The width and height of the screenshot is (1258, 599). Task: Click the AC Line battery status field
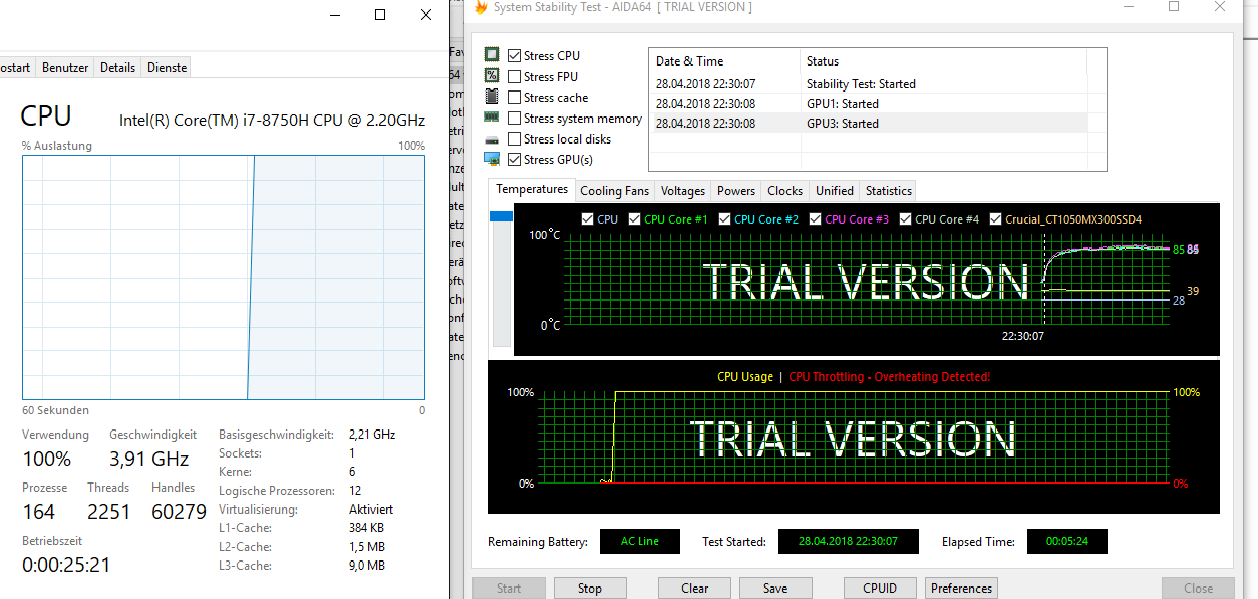(640, 541)
